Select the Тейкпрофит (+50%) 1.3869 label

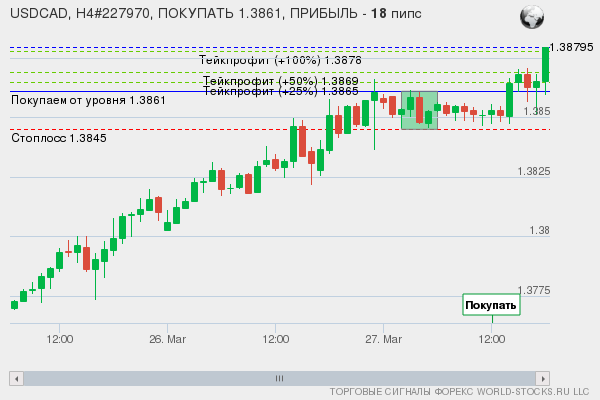coord(280,81)
